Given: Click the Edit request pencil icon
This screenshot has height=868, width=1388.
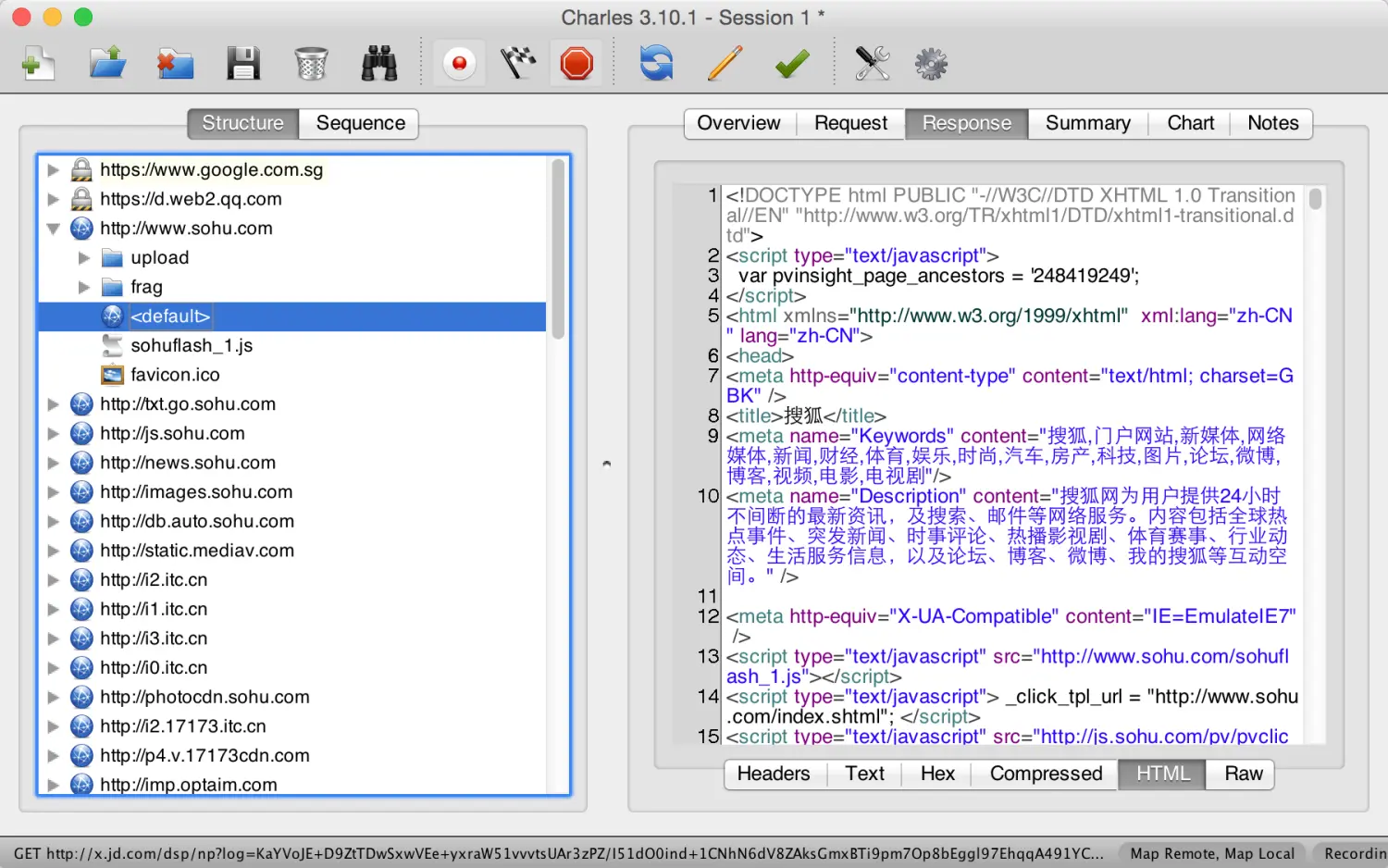Looking at the screenshot, I should coord(725,63).
